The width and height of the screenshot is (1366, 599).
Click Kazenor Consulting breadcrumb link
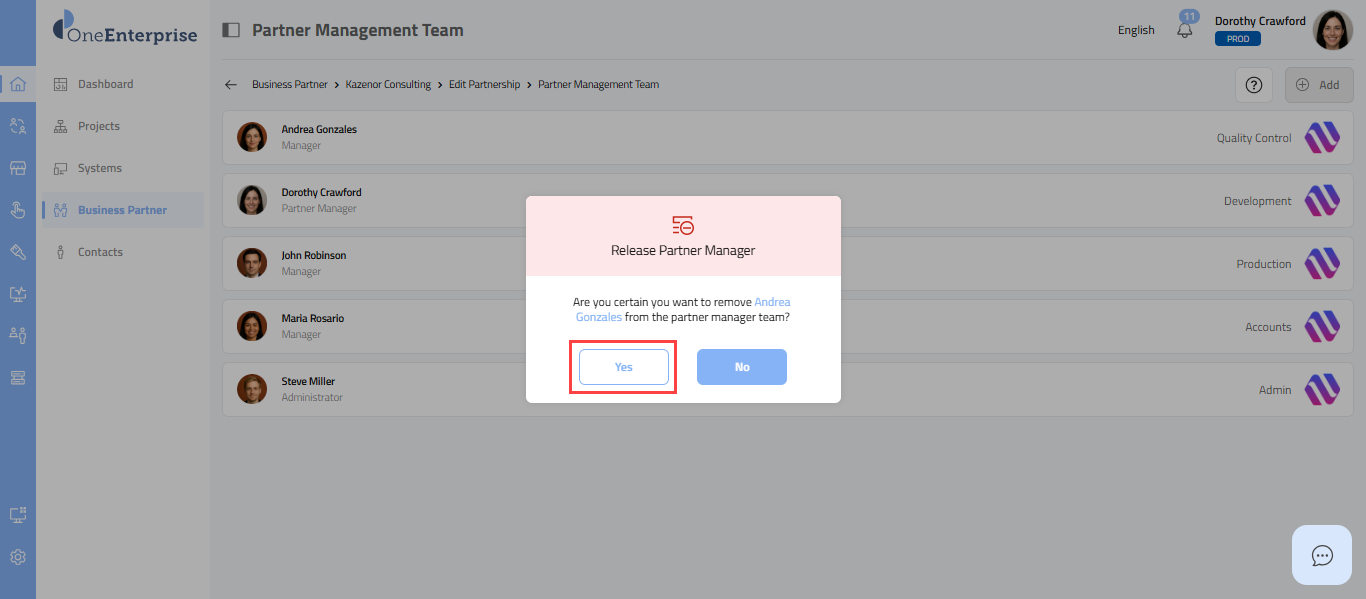pos(388,85)
